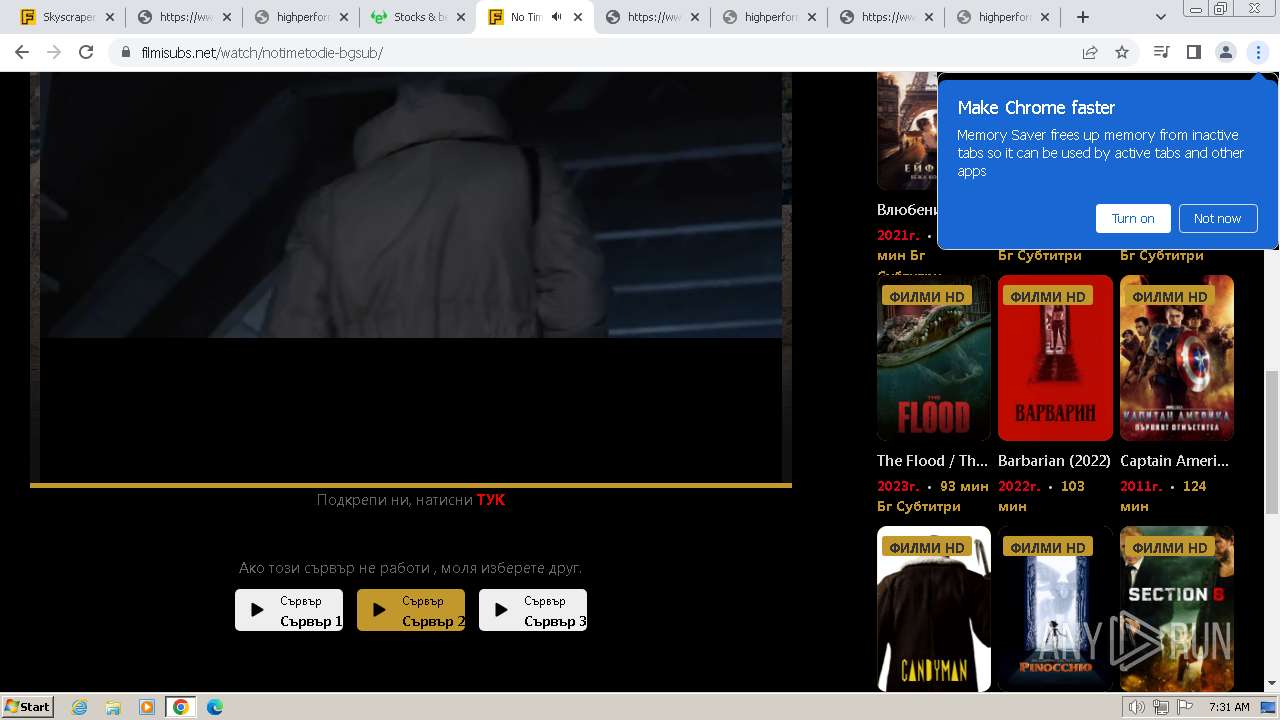Open Chrome three-dot menu
1280x720 pixels.
coord(1258,52)
